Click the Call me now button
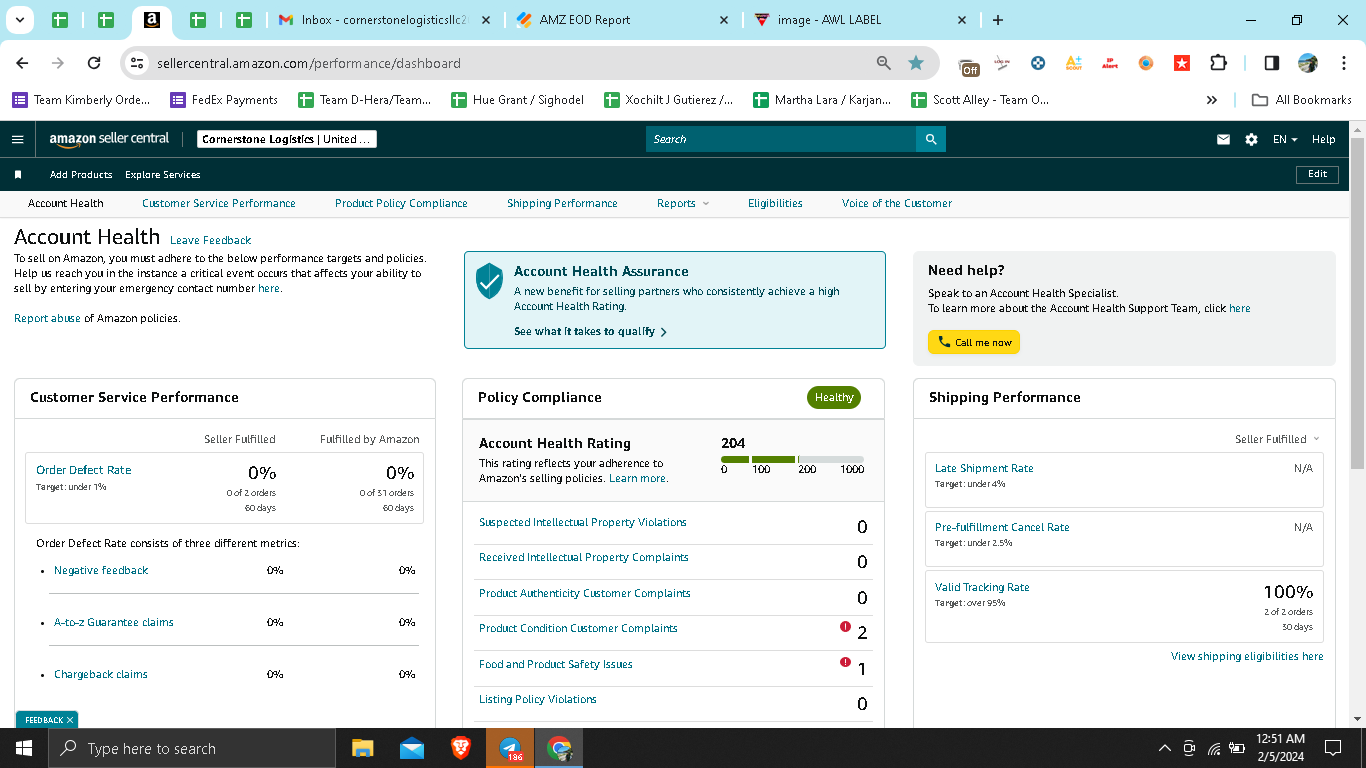Viewport: 1366px width, 768px height. click(x=974, y=342)
